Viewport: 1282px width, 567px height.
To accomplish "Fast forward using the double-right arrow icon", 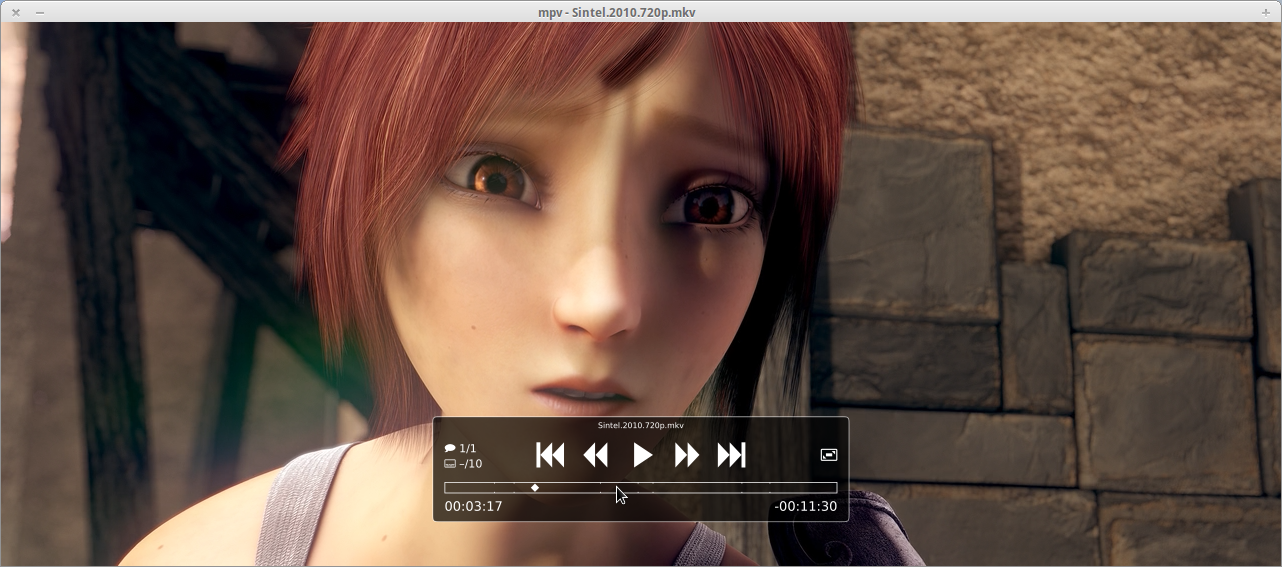I will coord(687,456).
